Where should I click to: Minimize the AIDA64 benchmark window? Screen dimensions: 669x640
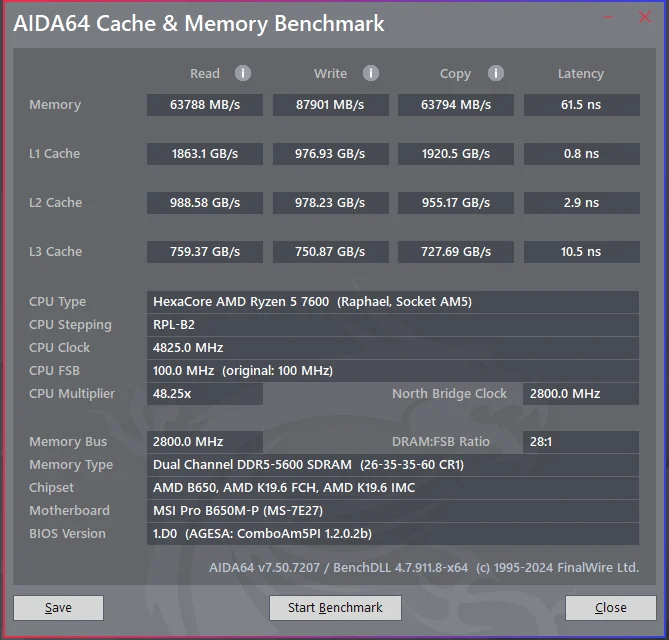(x=610, y=18)
